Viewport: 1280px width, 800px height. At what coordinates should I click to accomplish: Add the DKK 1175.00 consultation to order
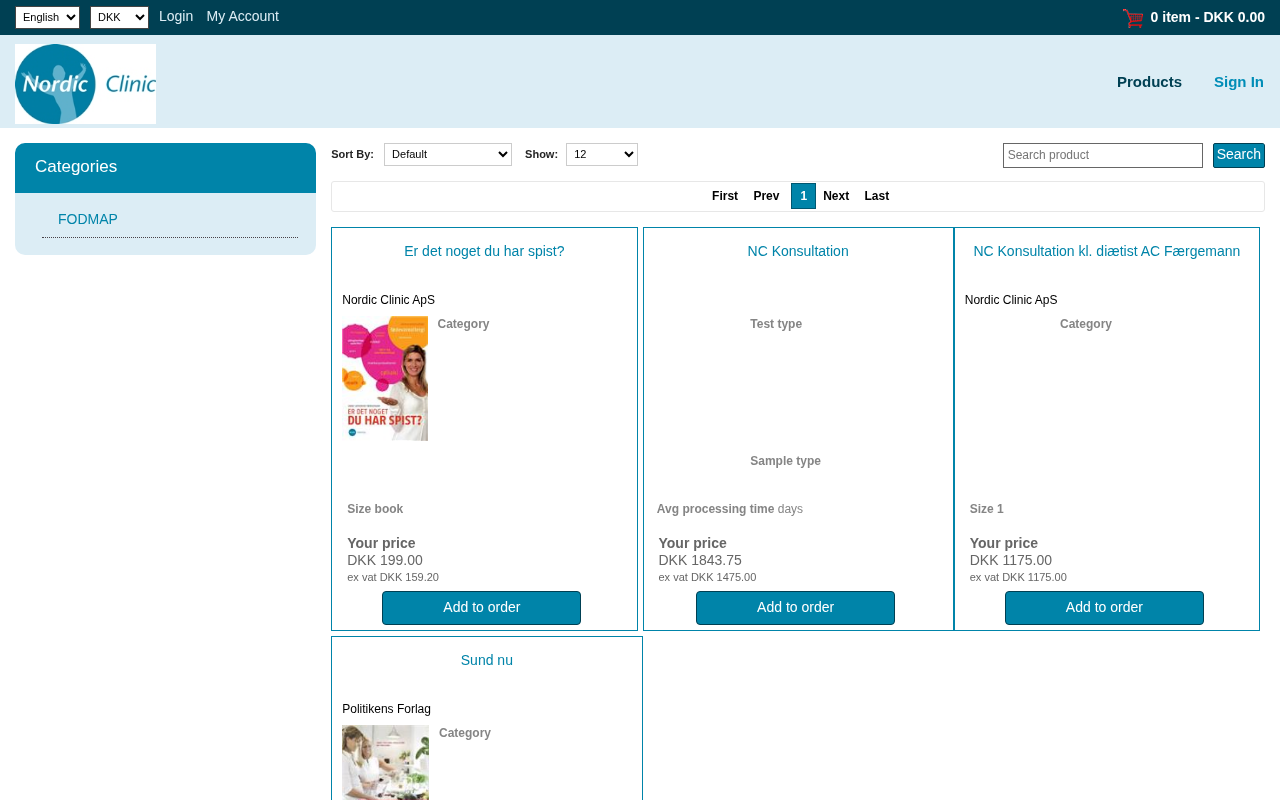point(1104,608)
